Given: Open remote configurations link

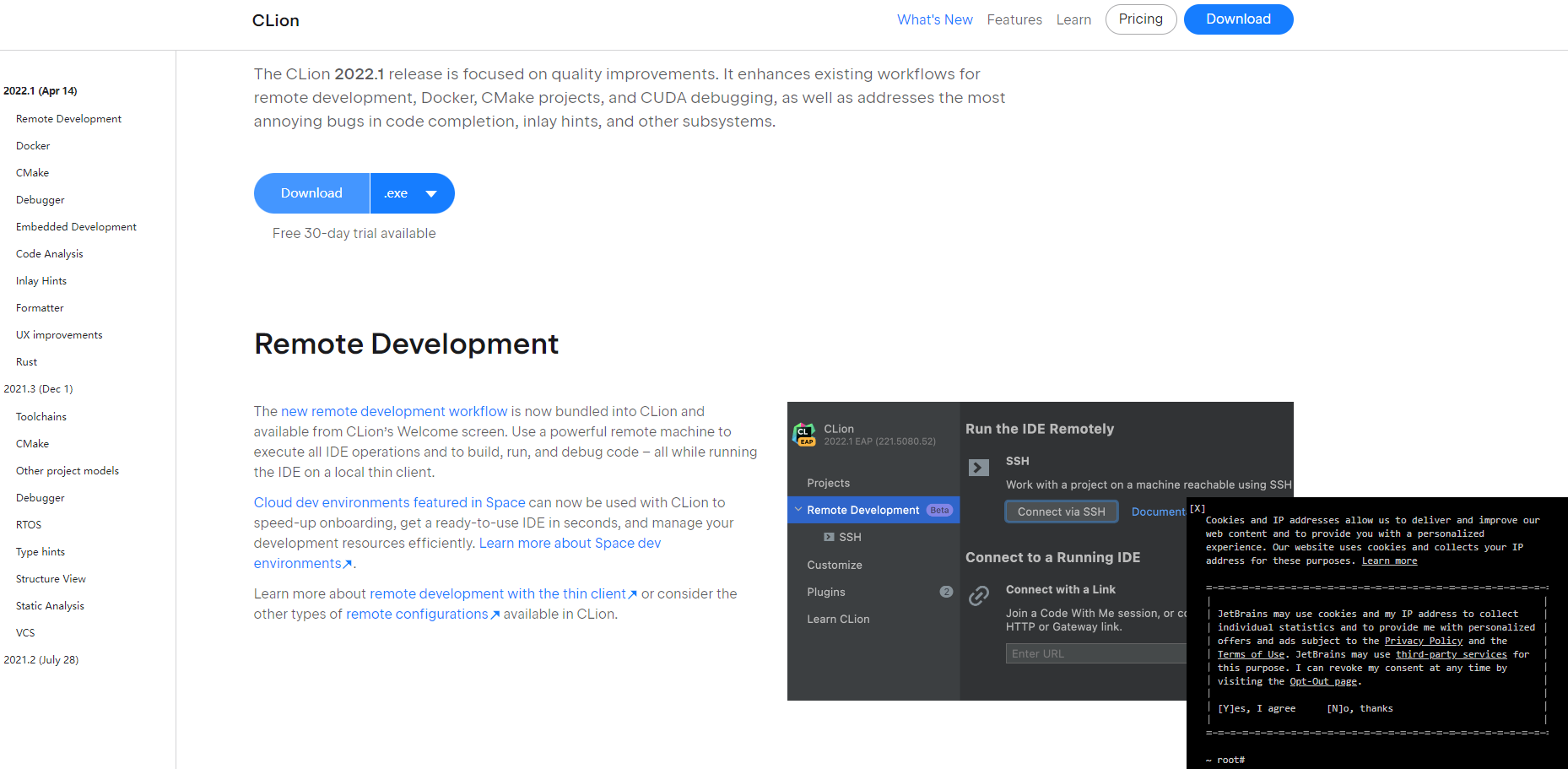Looking at the screenshot, I should pos(423,614).
